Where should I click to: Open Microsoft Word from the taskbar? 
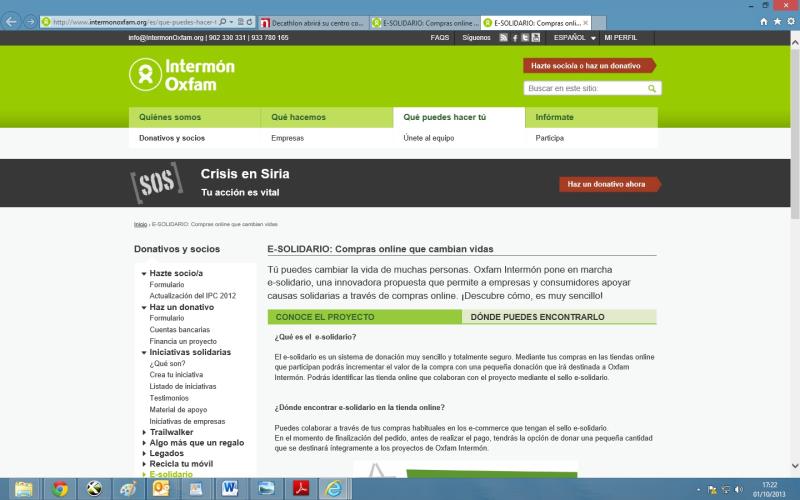click(x=230, y=489)
